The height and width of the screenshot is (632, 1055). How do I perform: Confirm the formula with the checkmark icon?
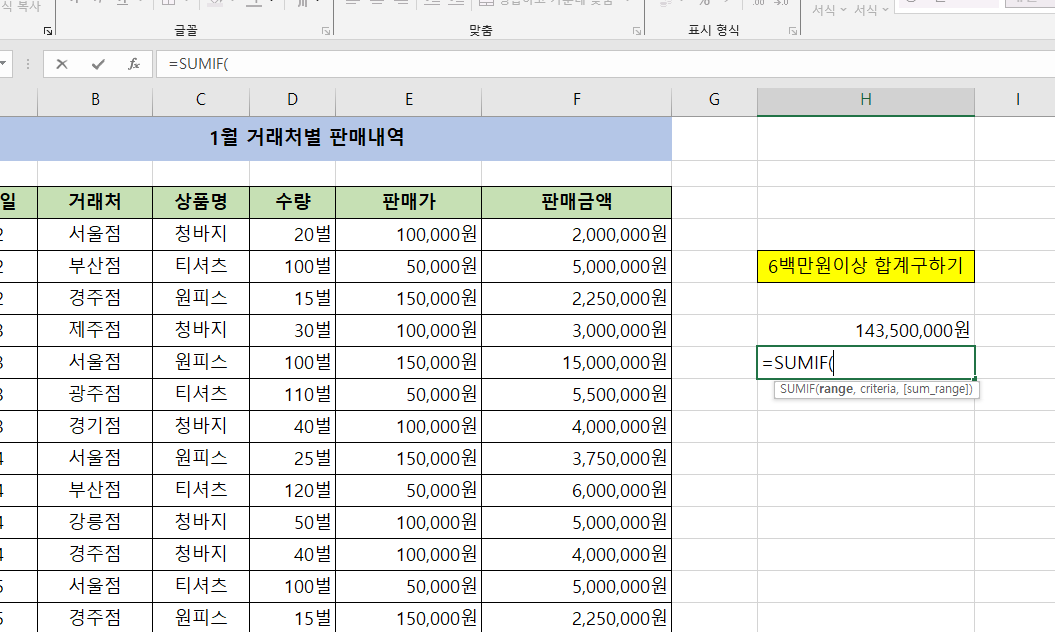[98, 64]
